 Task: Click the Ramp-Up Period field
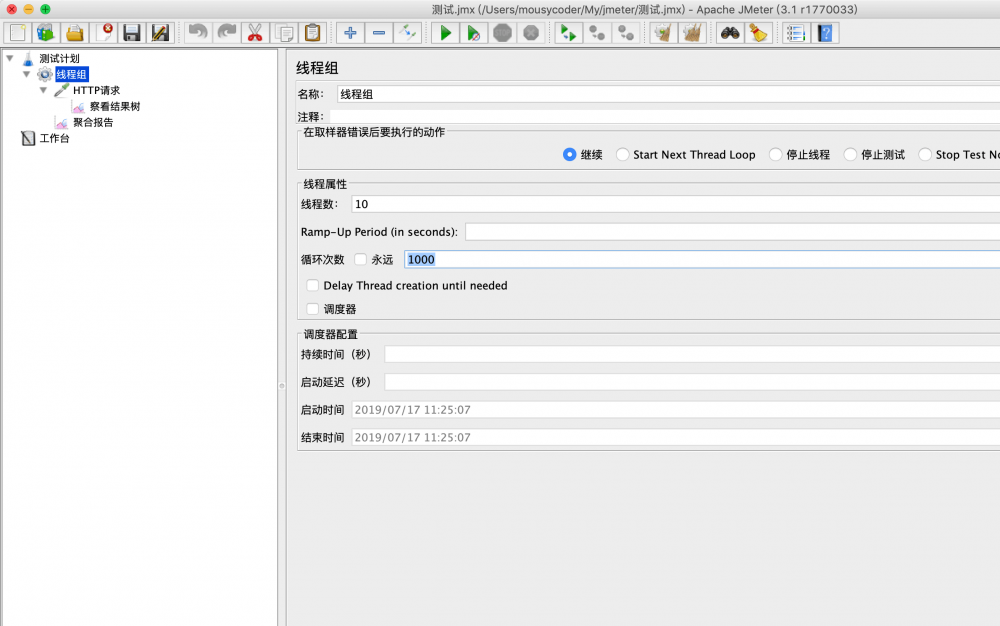(x=732, y=232)
